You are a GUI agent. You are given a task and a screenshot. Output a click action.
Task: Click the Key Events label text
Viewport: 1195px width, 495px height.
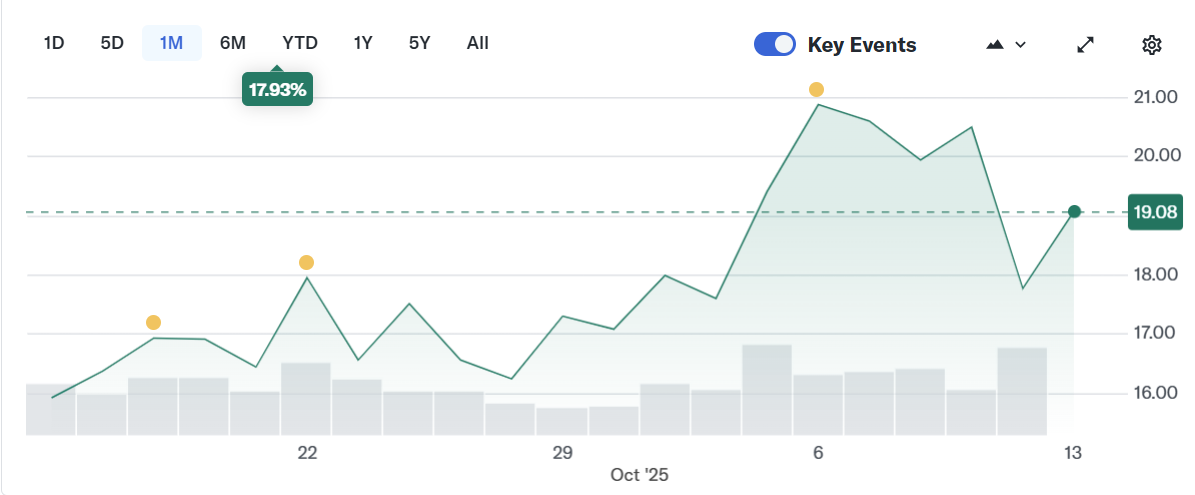pos(862,45)
